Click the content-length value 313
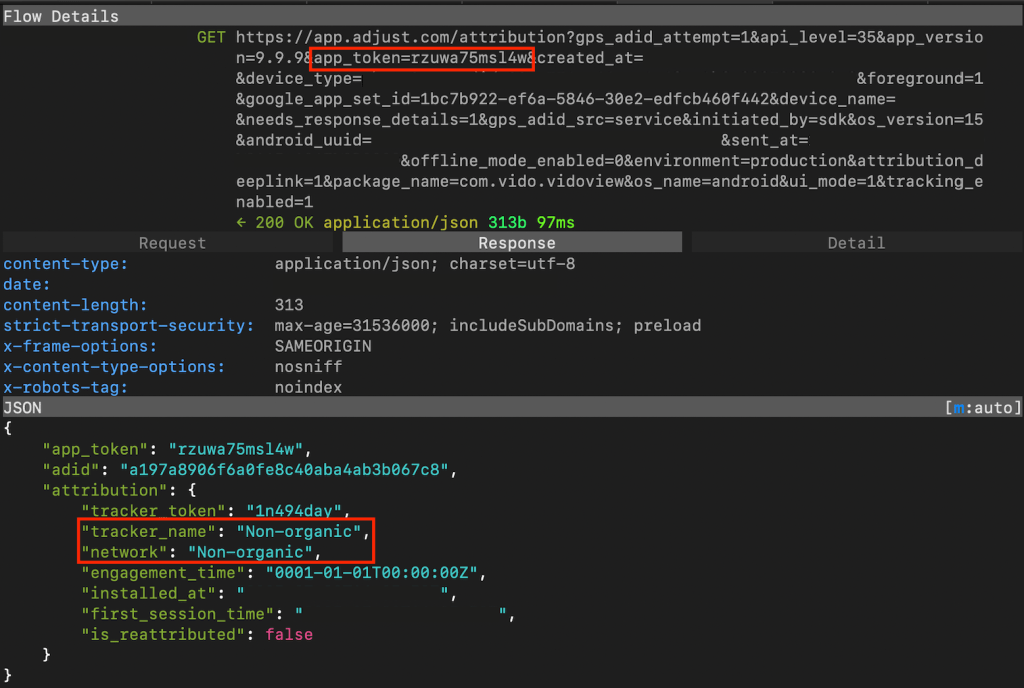 (x=290, y=305)
